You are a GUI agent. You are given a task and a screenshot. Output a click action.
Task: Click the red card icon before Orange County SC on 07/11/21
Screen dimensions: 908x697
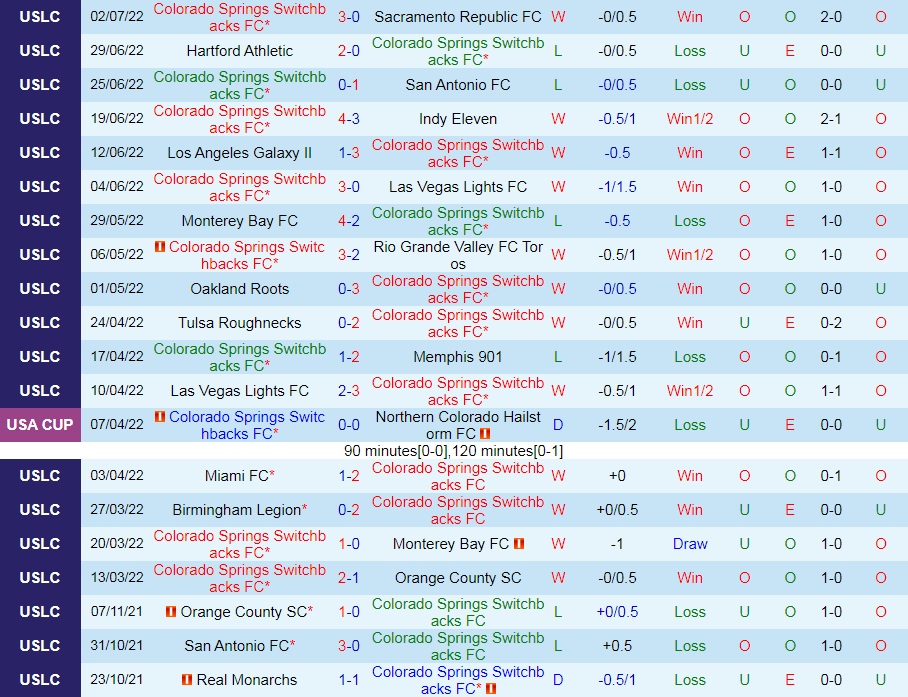171,611
